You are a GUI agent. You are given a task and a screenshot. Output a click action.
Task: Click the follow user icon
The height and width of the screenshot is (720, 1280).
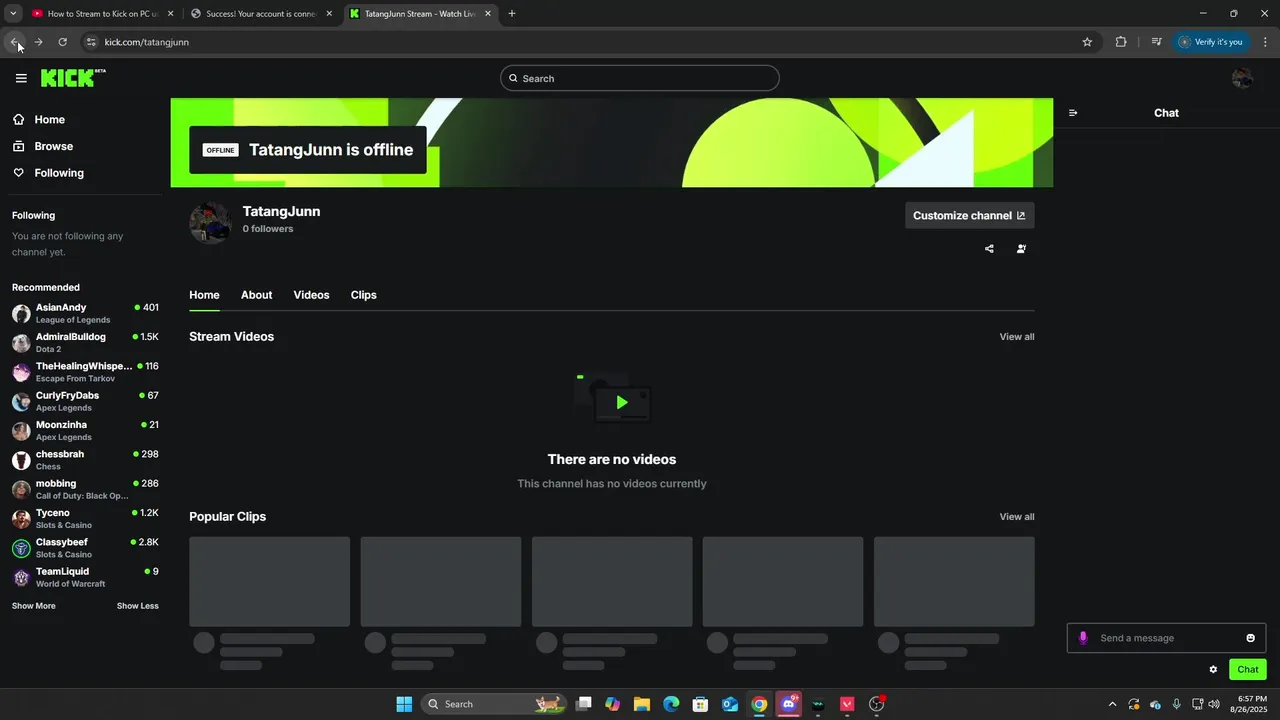click(x=1021, y=249)
